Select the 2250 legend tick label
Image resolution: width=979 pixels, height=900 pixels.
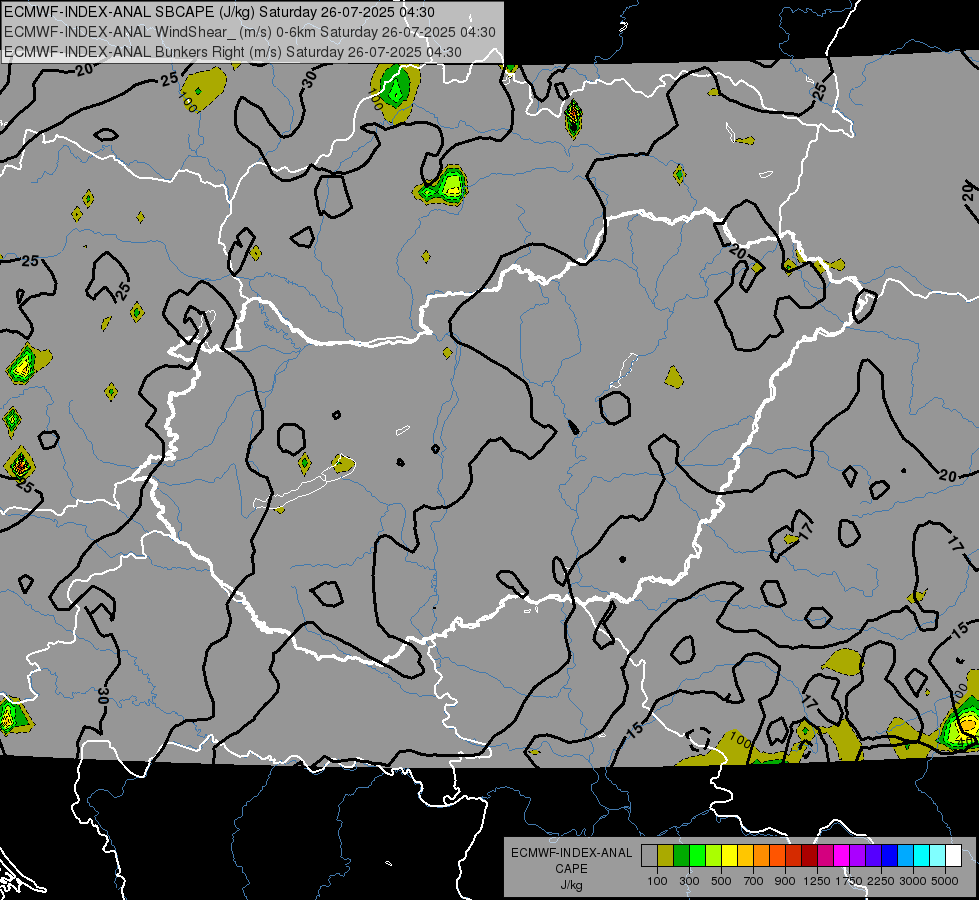point(881,881)
